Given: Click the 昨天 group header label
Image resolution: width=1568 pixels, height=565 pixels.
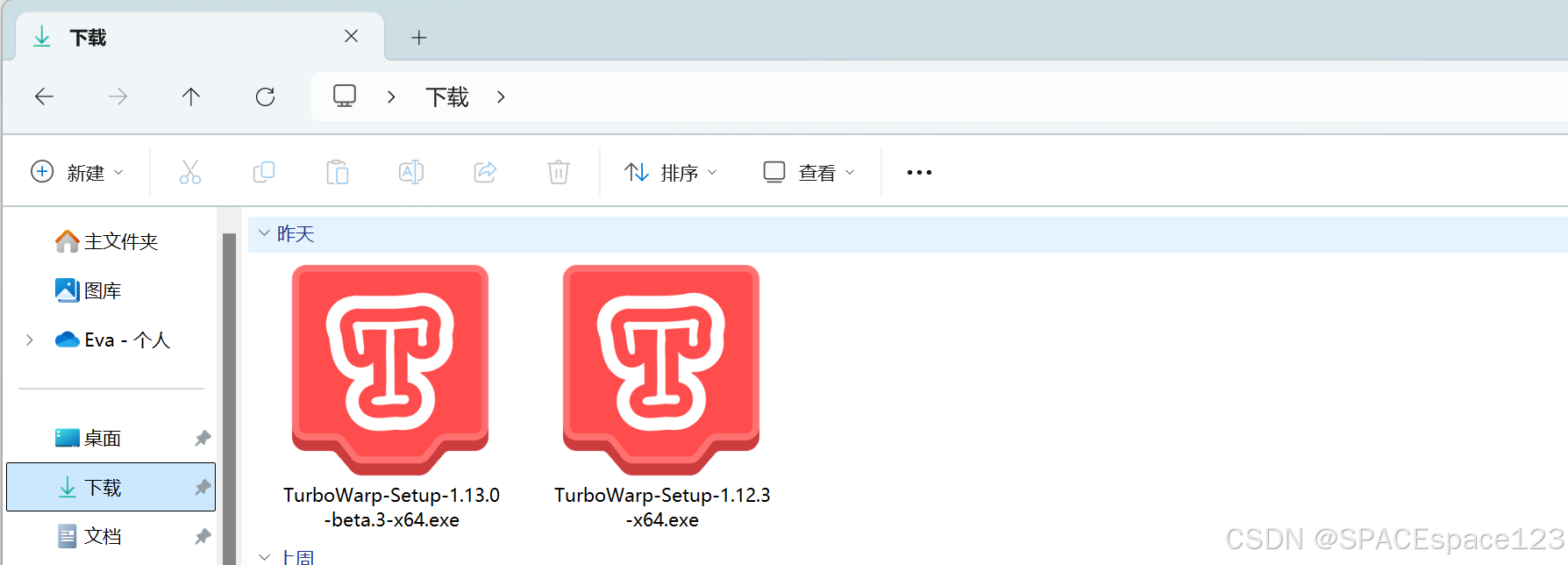Looking at the screenshot, I should tap(296, 233).
